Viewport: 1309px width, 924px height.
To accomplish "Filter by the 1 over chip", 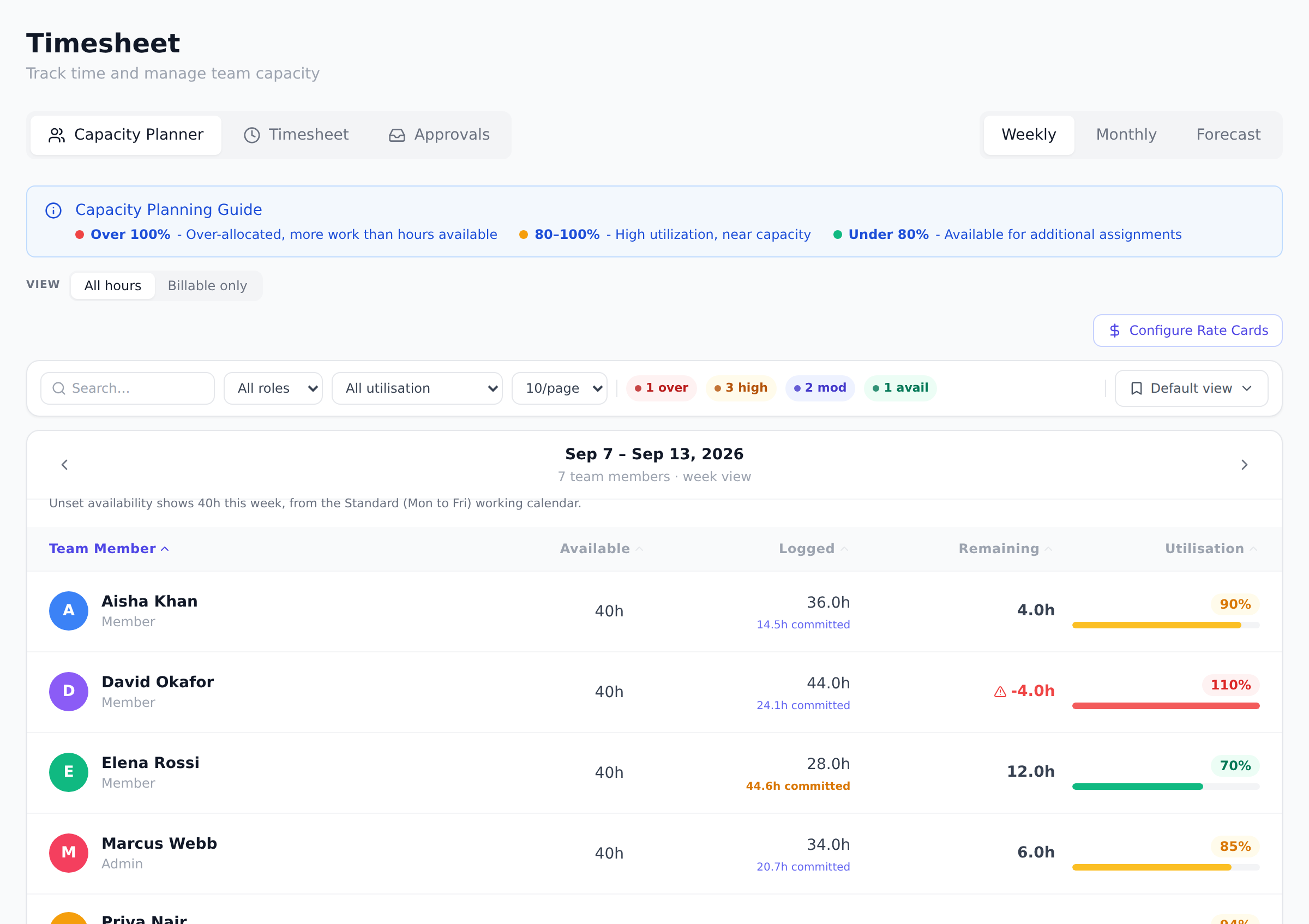I will [x=662, y=388].
